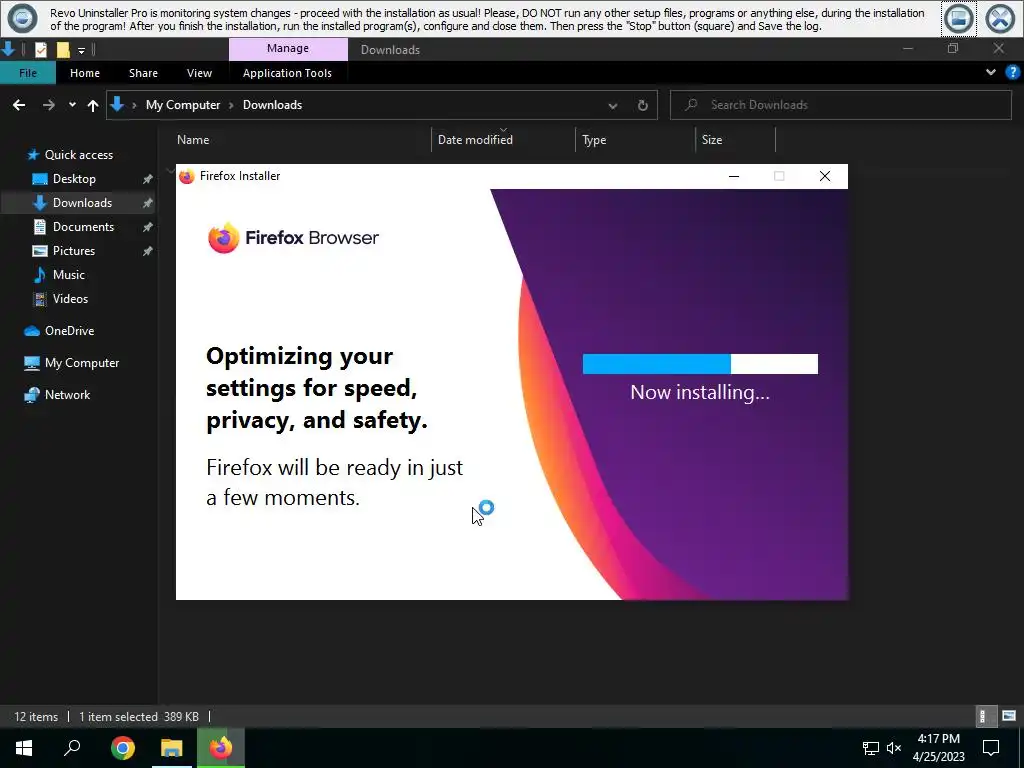Open Desktop in the navigation pane
Image resolution: width=1024 pixels, height=768 pixels.
(x=74, y=179)
